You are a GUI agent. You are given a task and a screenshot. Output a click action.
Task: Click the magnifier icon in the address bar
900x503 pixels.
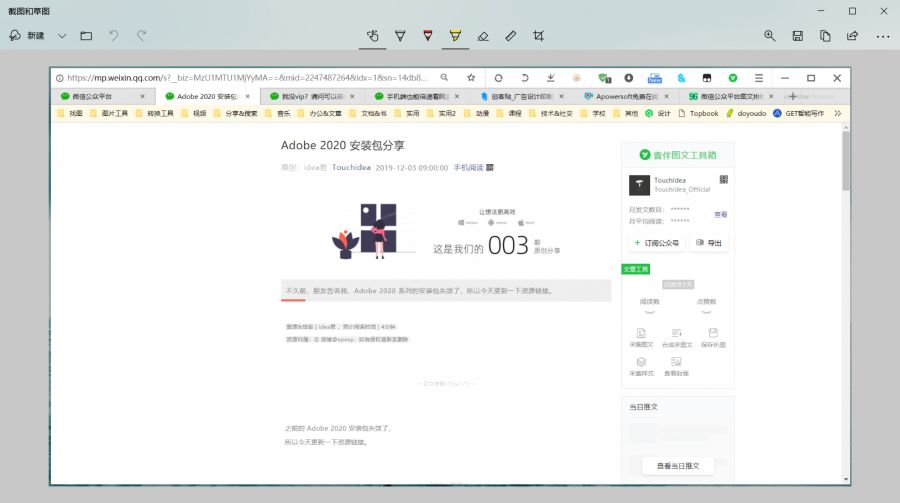pos(444,77)
